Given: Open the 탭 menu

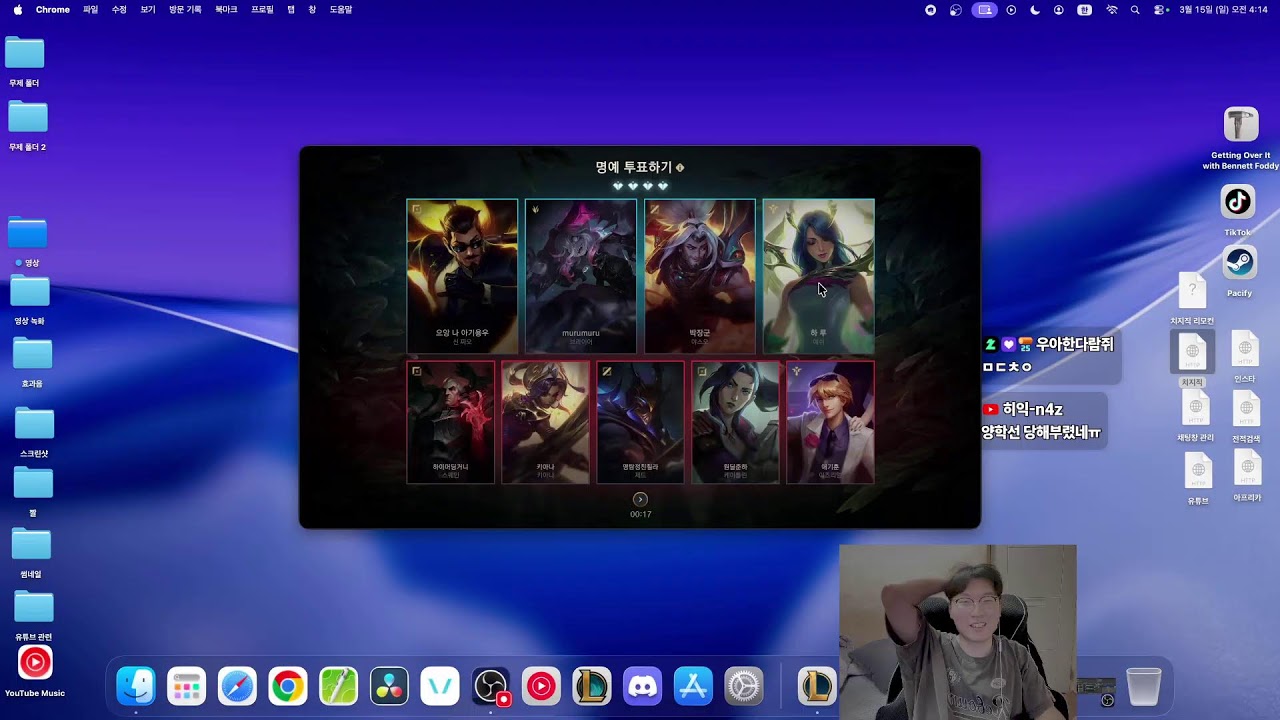Looking at the screenshot, I should 291,9.
